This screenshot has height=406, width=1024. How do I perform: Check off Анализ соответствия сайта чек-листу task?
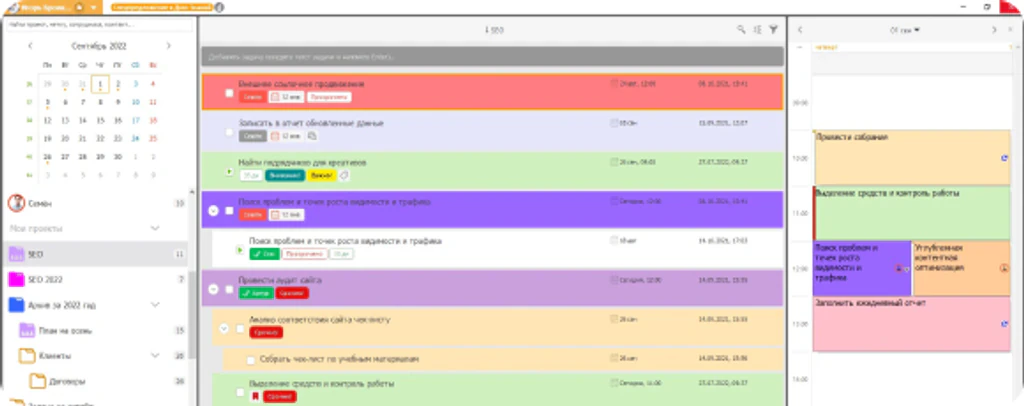(x=240, y=328)
